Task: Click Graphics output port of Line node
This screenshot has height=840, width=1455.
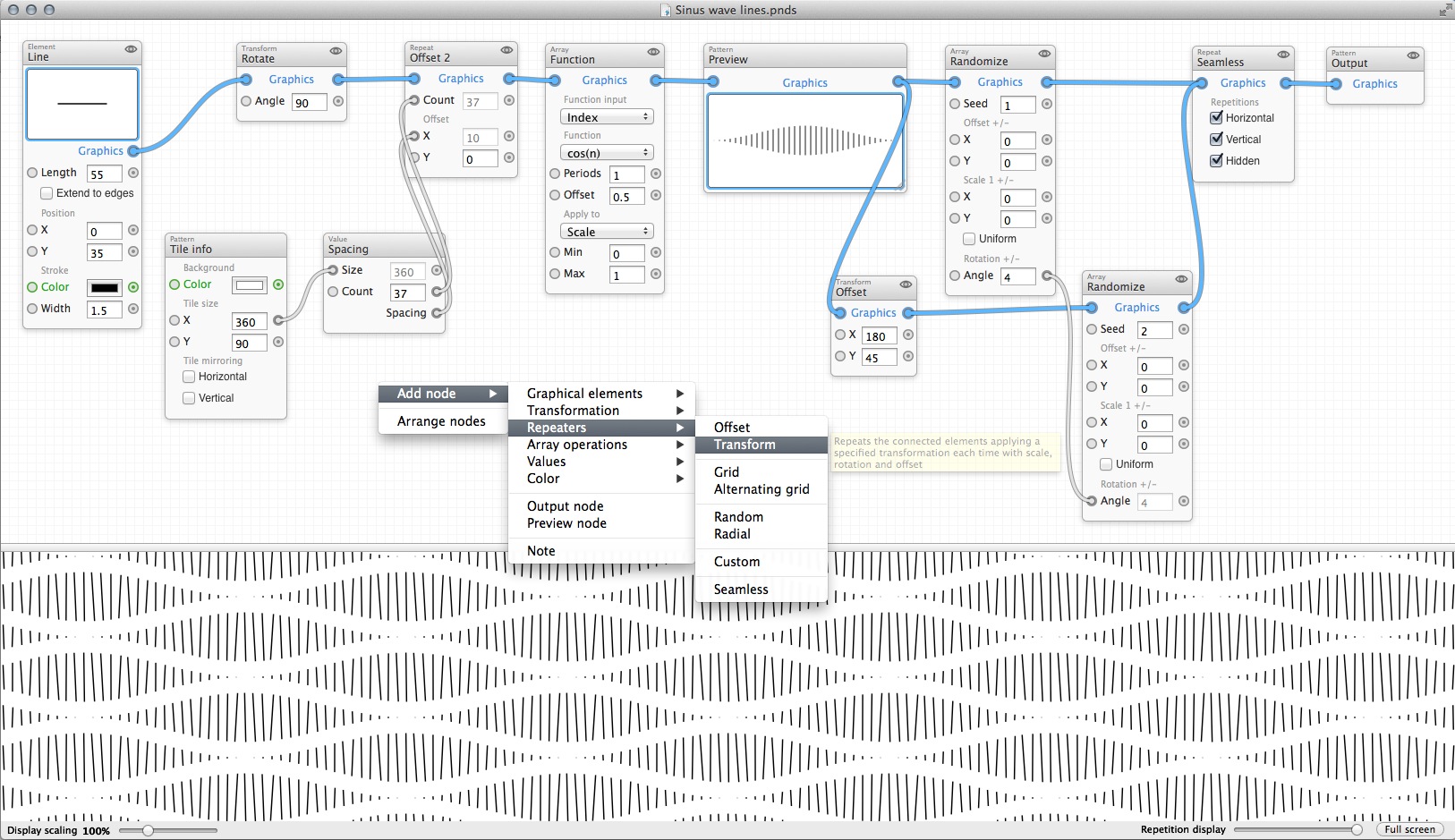Action: pos(133,151)
